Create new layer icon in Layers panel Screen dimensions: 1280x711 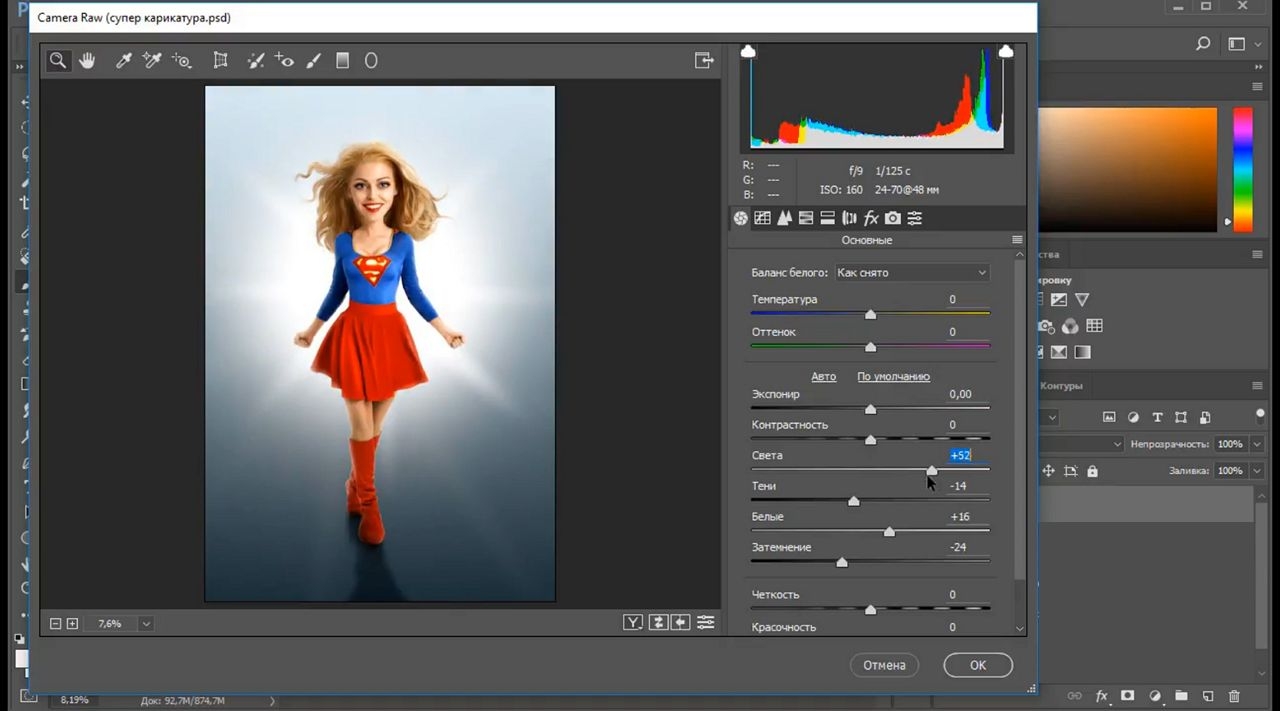(x=1208, y=696)
